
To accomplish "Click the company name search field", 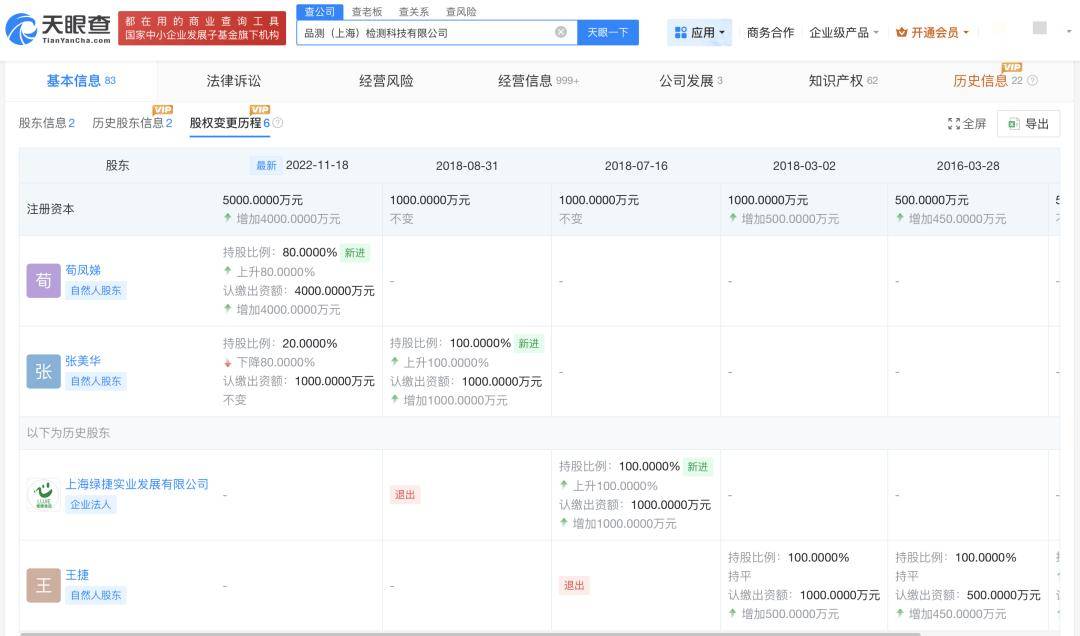I will coord(425,32).
